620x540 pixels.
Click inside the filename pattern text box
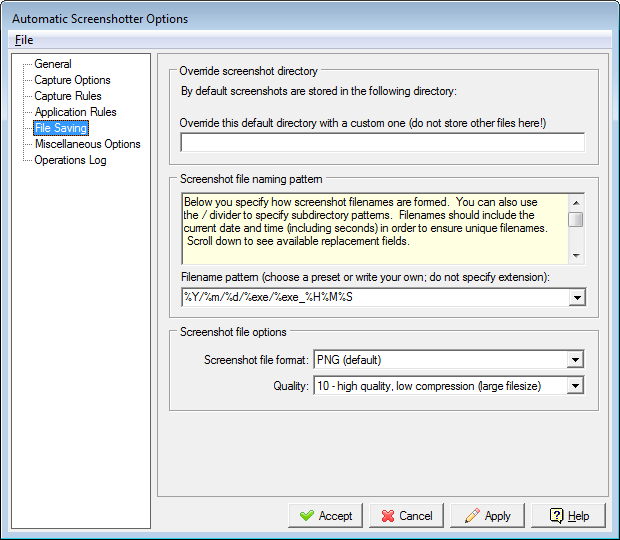point(370,297)
